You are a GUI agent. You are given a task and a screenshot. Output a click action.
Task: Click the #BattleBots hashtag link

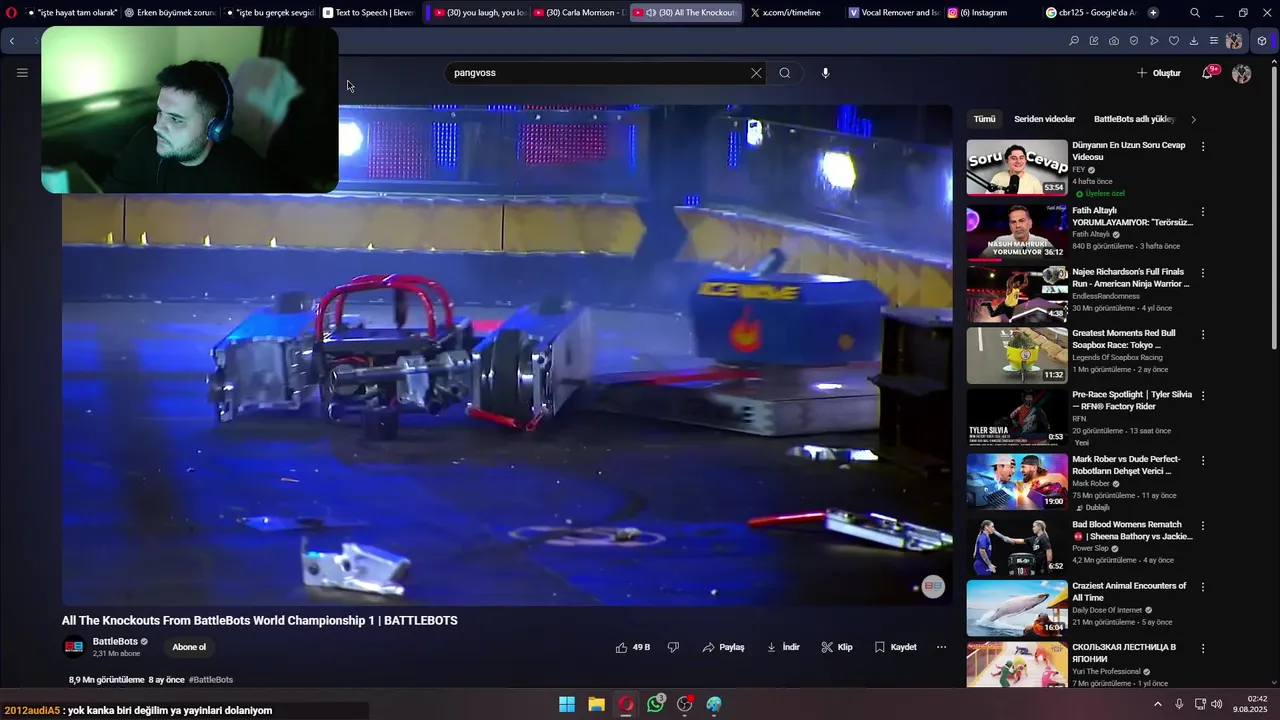(x=211, y=680)
